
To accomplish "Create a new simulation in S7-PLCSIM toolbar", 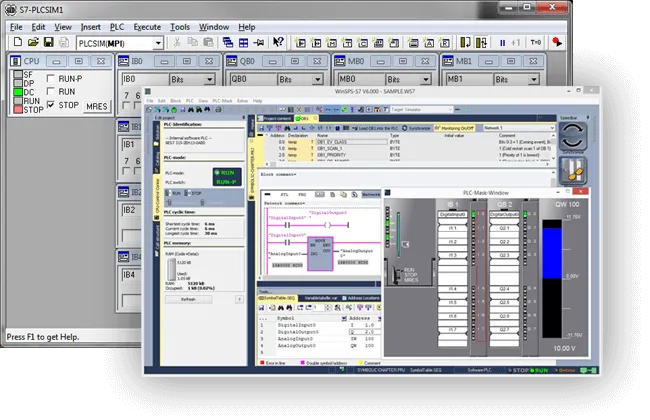I will tap(17, 42).
